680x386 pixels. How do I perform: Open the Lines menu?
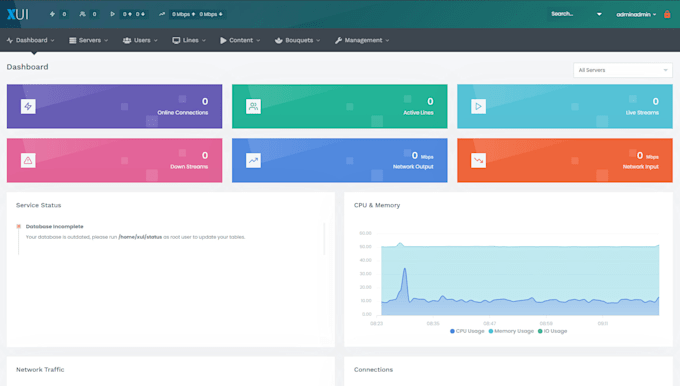[189, 40]
